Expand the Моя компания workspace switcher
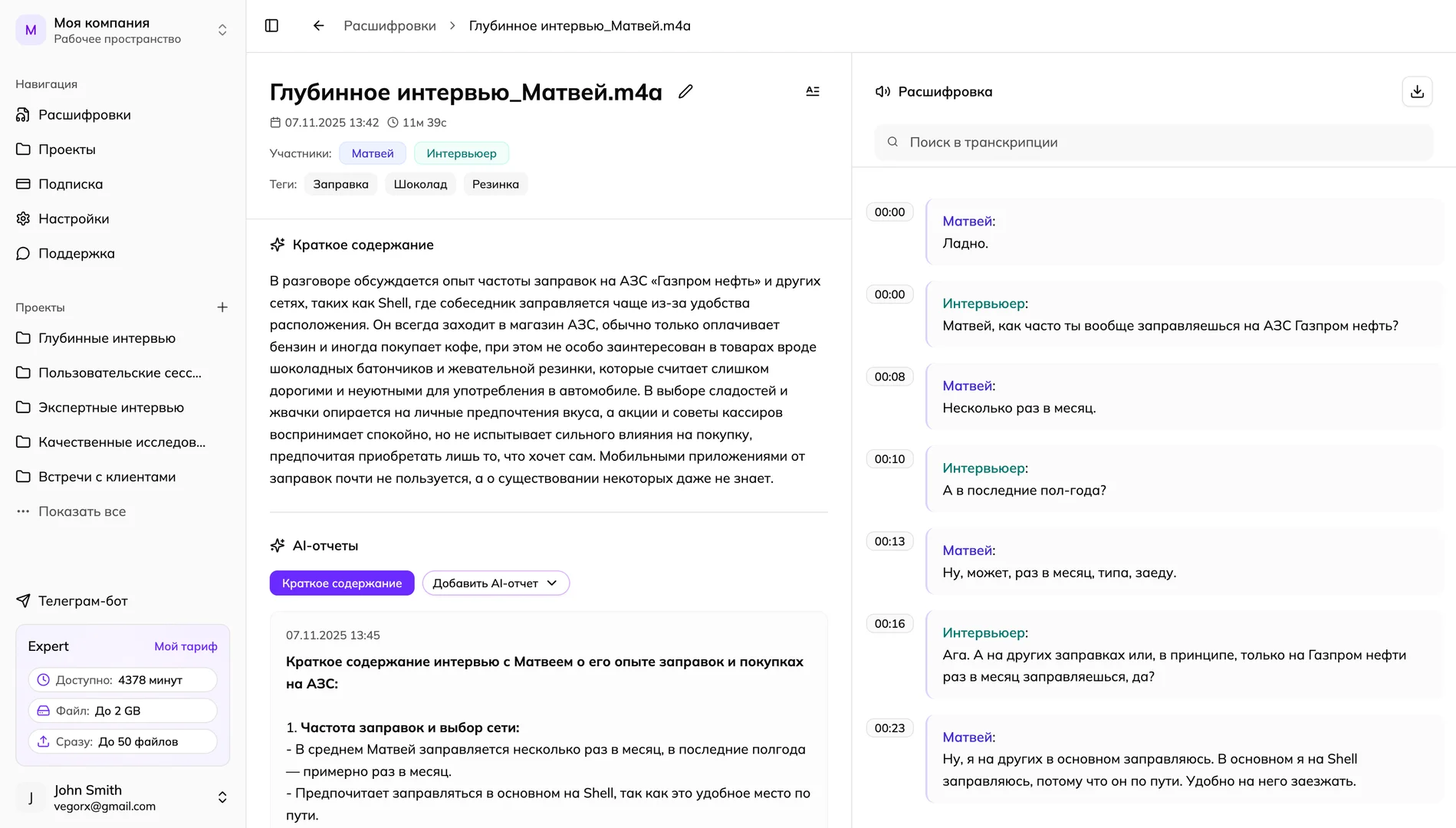The image size is (1456, 828). coord(222,29)
